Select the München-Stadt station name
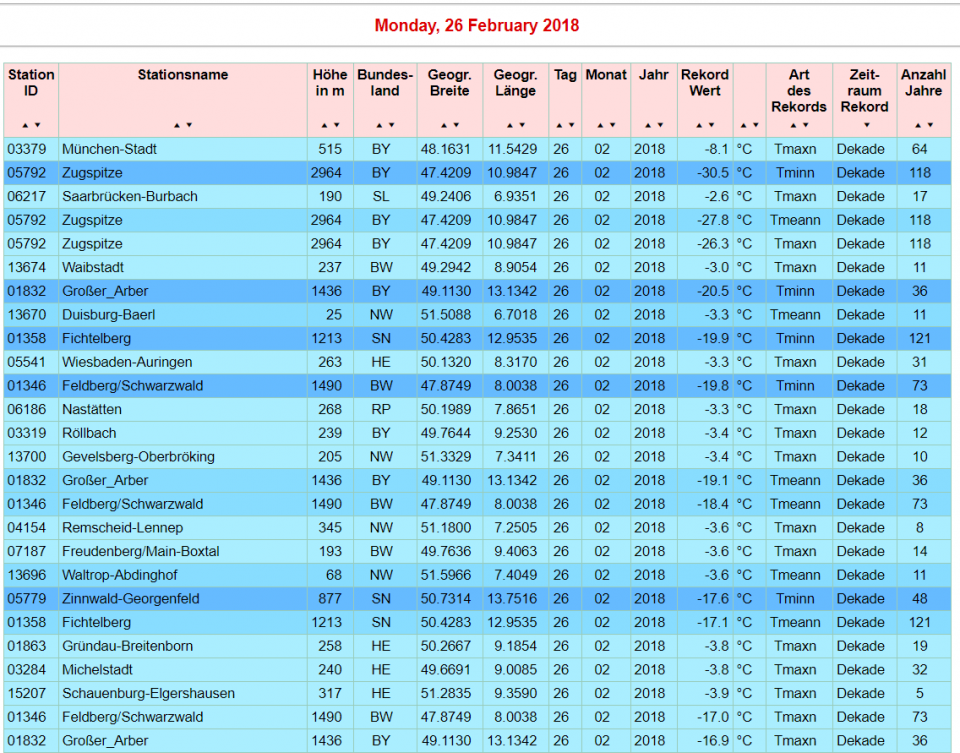Screen dimensions: 960x753 109,149
